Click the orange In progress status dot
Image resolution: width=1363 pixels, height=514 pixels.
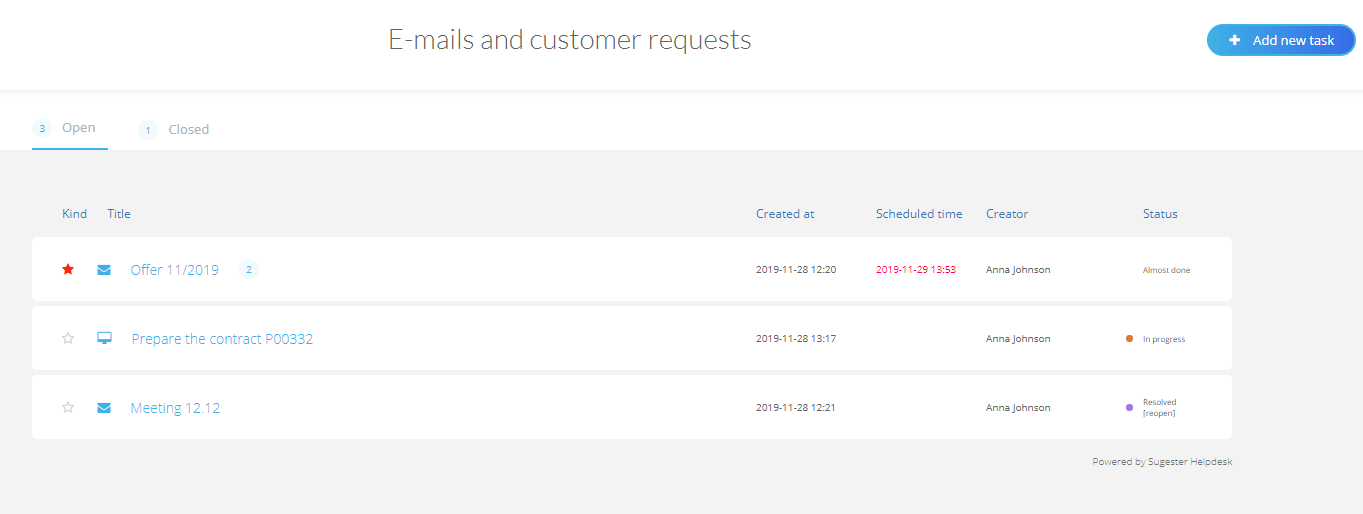click(1129, 339)
